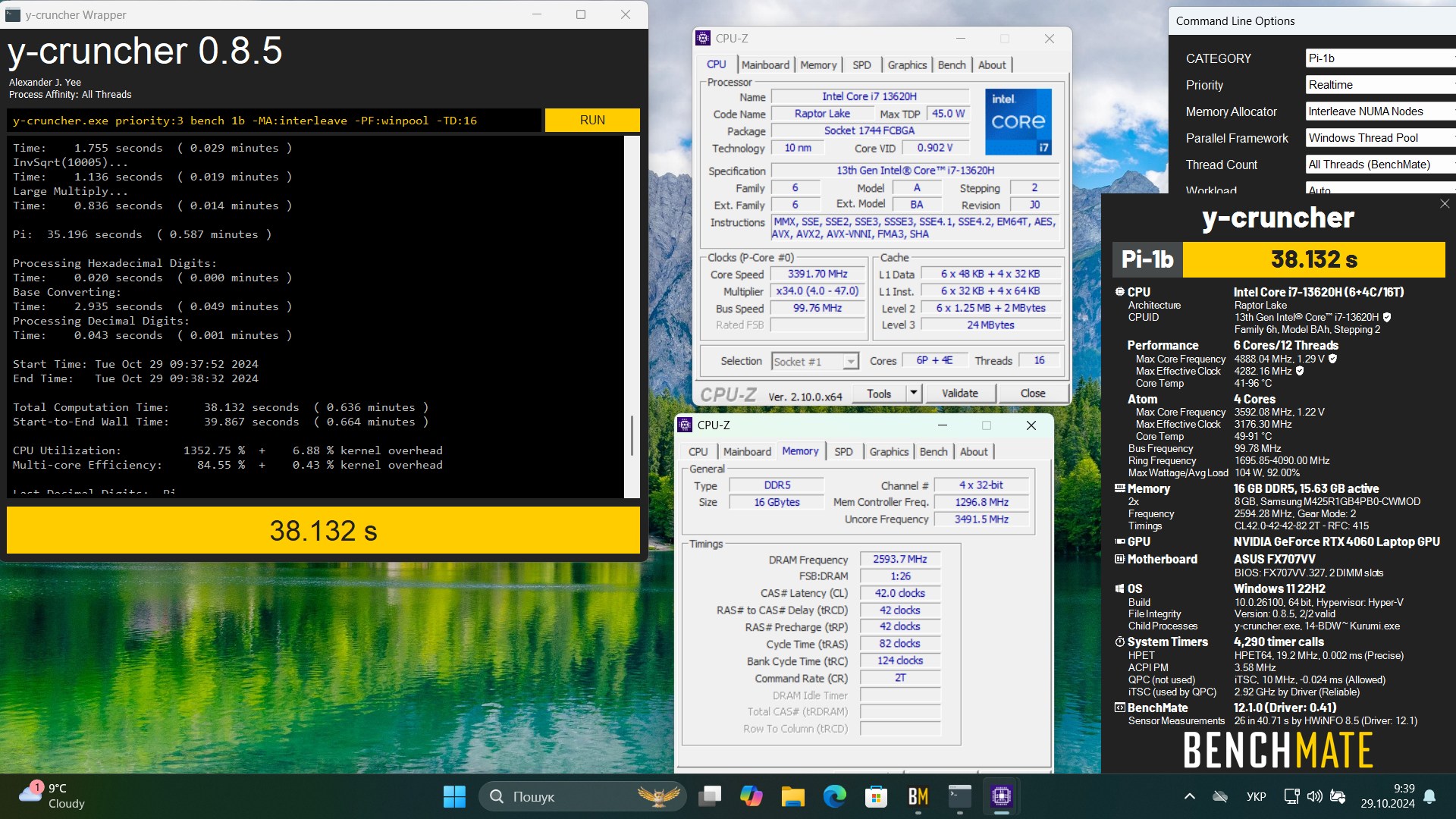
Task: Switch to BenchMate app in taskbar
Action: [x=918, y=796]
